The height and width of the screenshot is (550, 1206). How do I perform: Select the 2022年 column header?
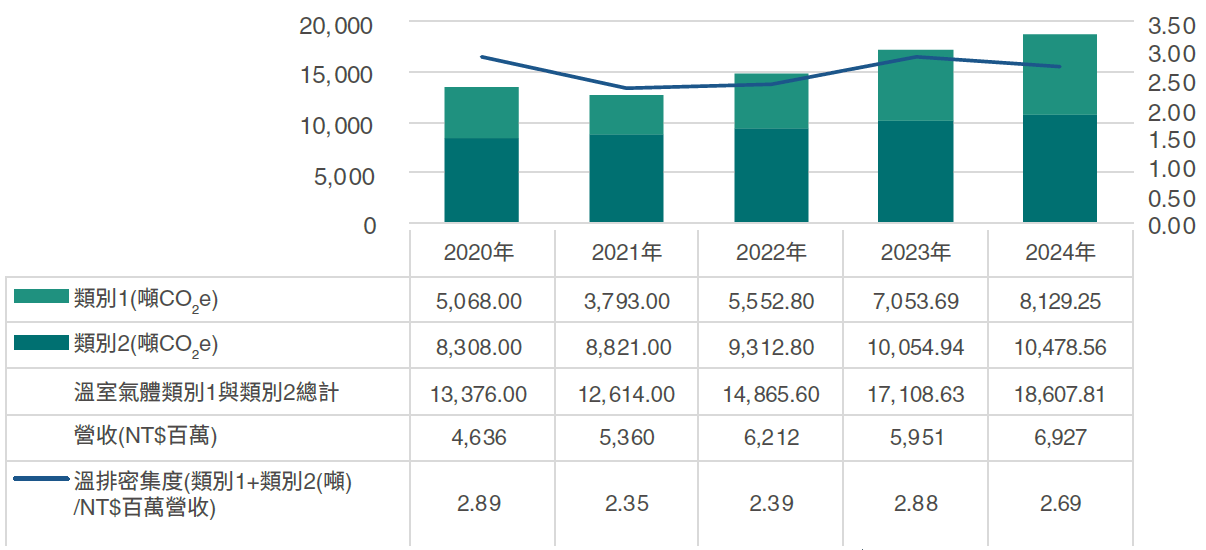tap(771, 253)
